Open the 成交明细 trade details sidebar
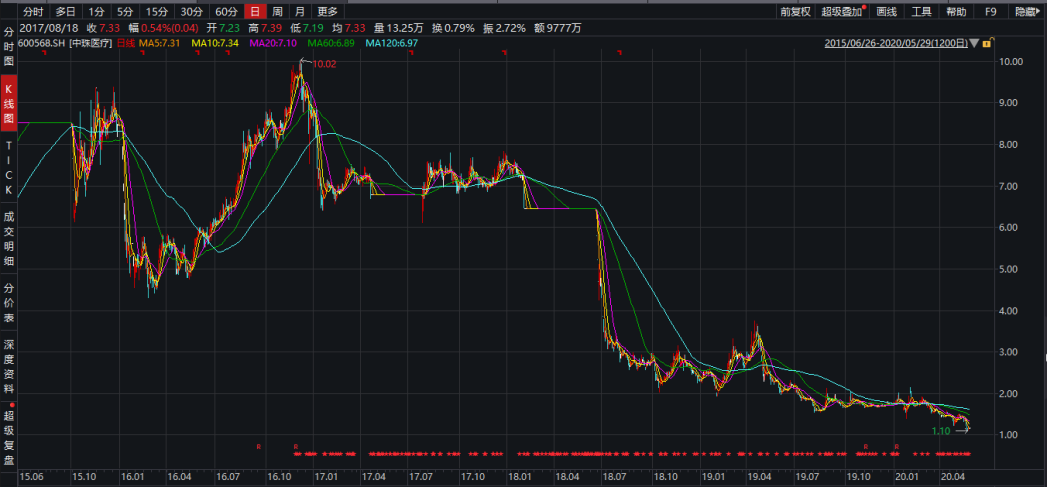The image size is (1048, 488). [9, 238]
